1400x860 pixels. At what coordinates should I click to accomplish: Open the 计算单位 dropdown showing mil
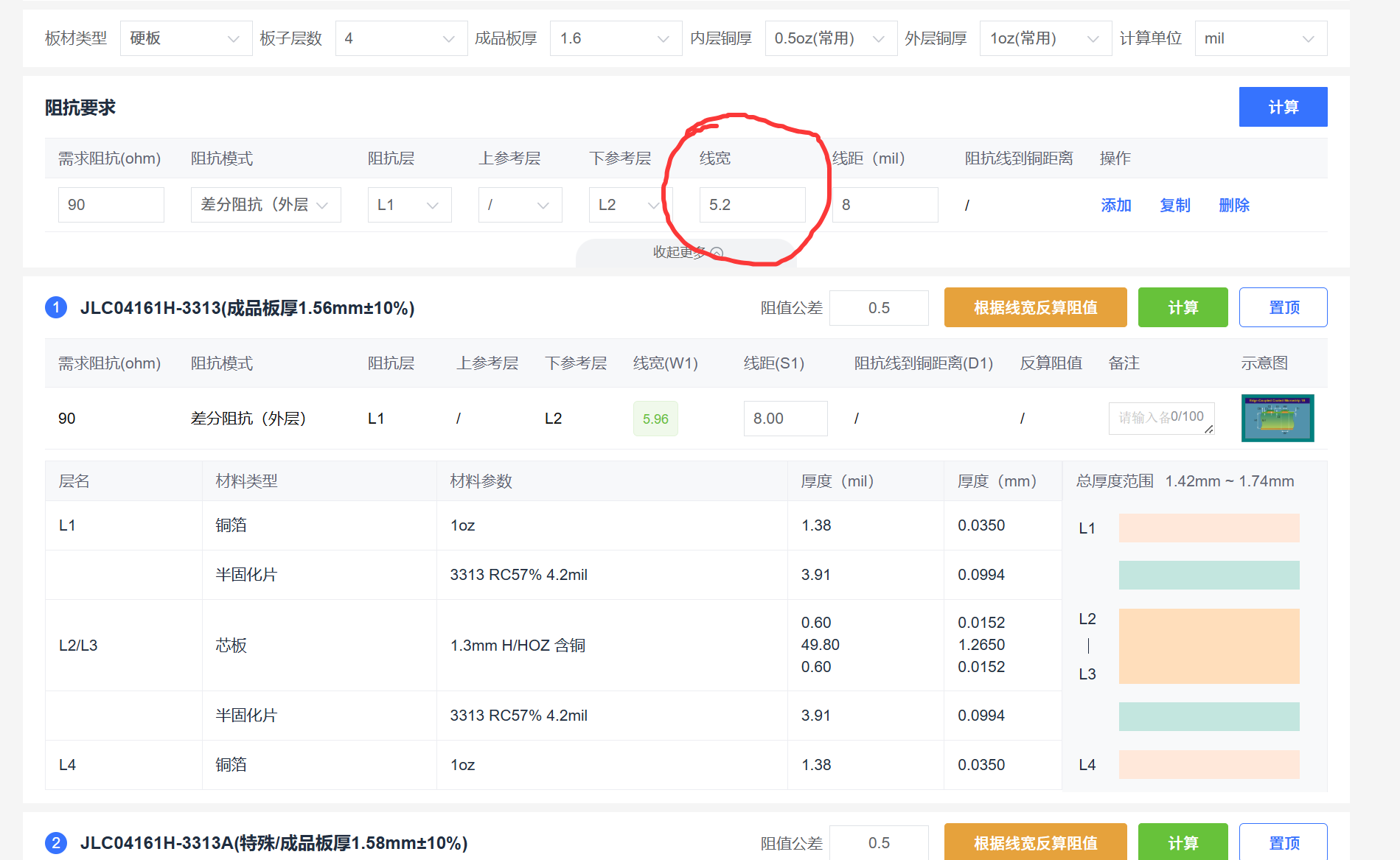pyautogui.click(x=1260, y=38)
